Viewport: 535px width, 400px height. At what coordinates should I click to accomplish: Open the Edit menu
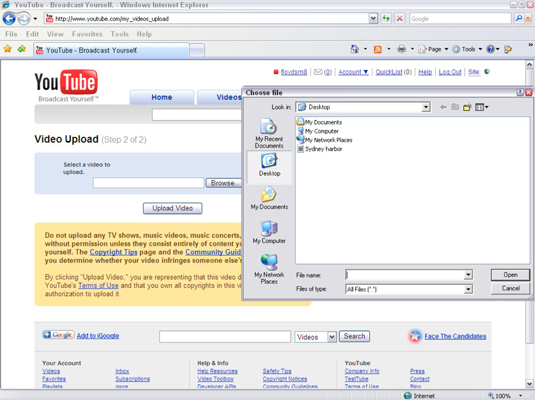tap(32, 34)
